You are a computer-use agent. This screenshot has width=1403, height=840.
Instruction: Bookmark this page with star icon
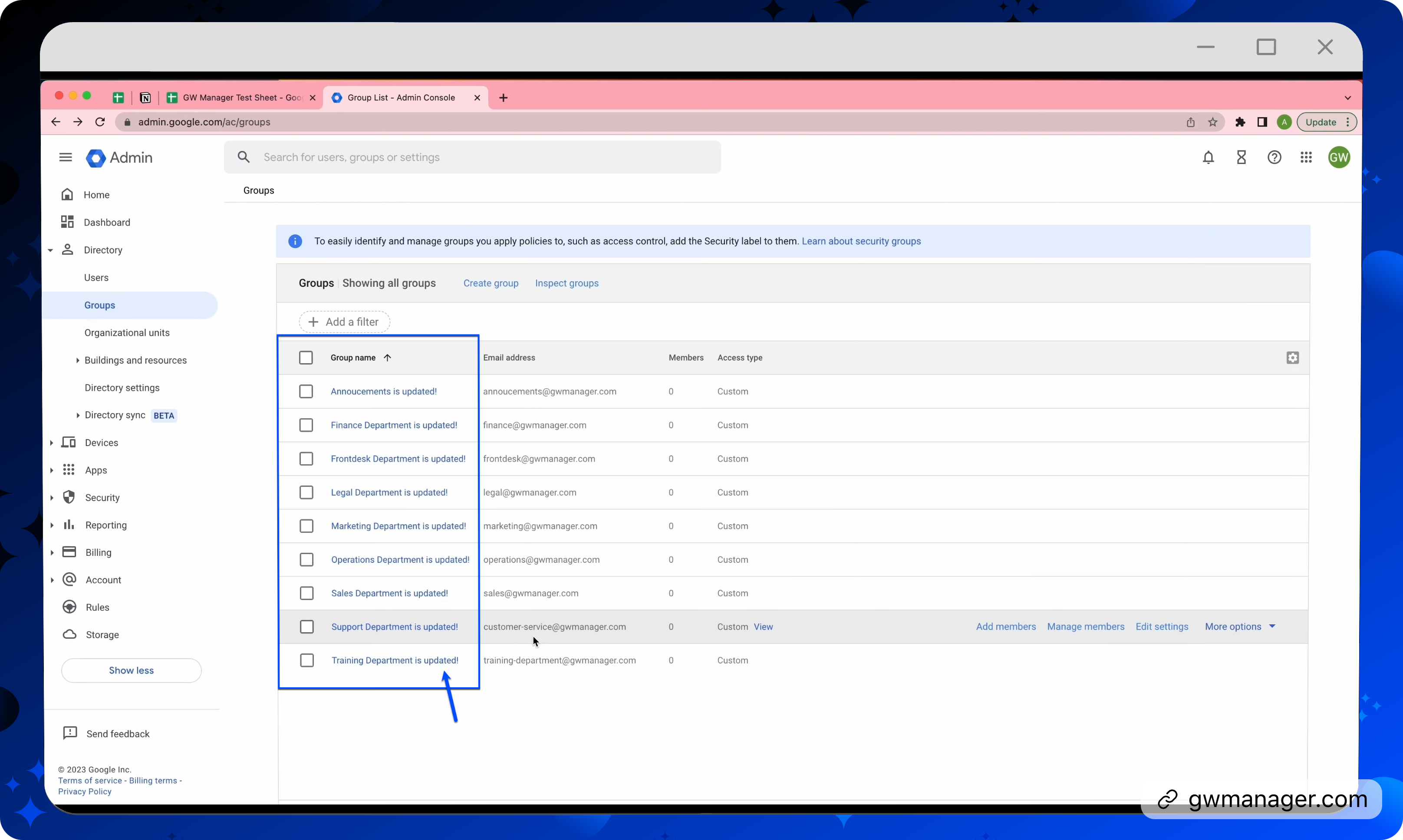tap(1213, 121)
